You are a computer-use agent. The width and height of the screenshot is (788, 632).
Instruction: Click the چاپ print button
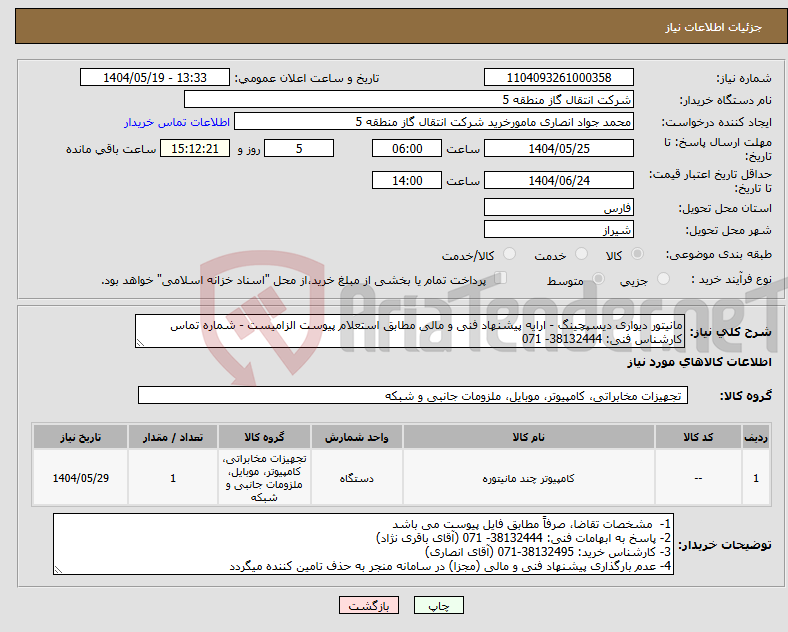(x=439, y=605)
